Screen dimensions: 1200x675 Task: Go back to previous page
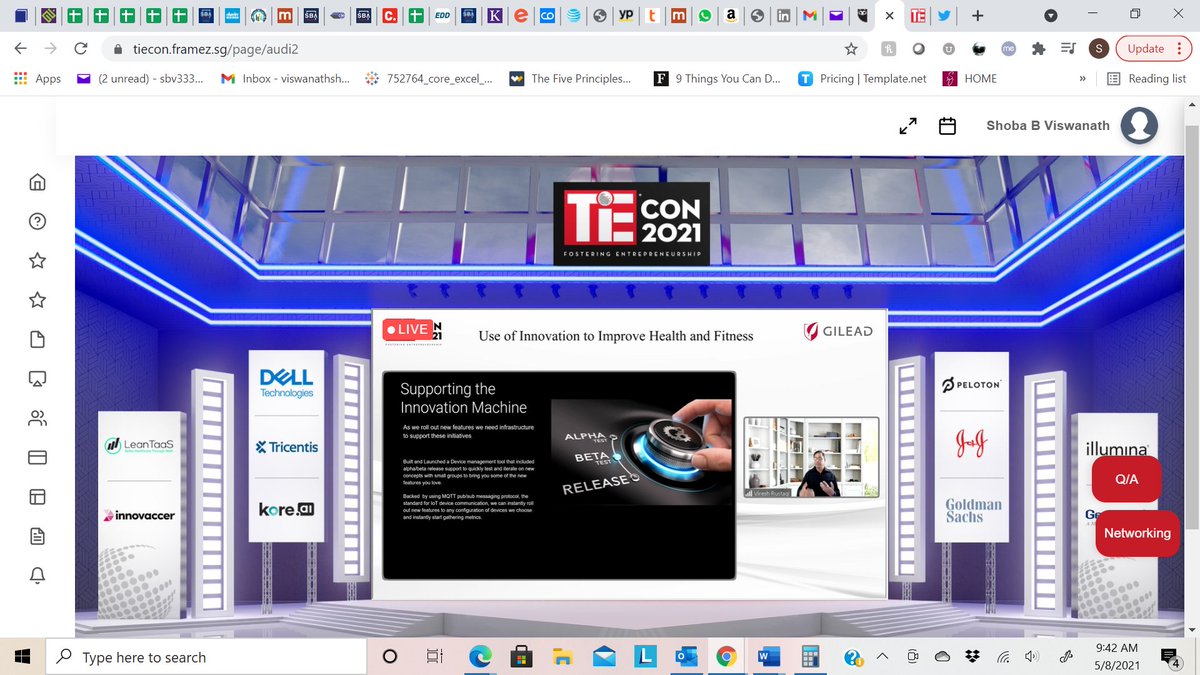point(21,49)
